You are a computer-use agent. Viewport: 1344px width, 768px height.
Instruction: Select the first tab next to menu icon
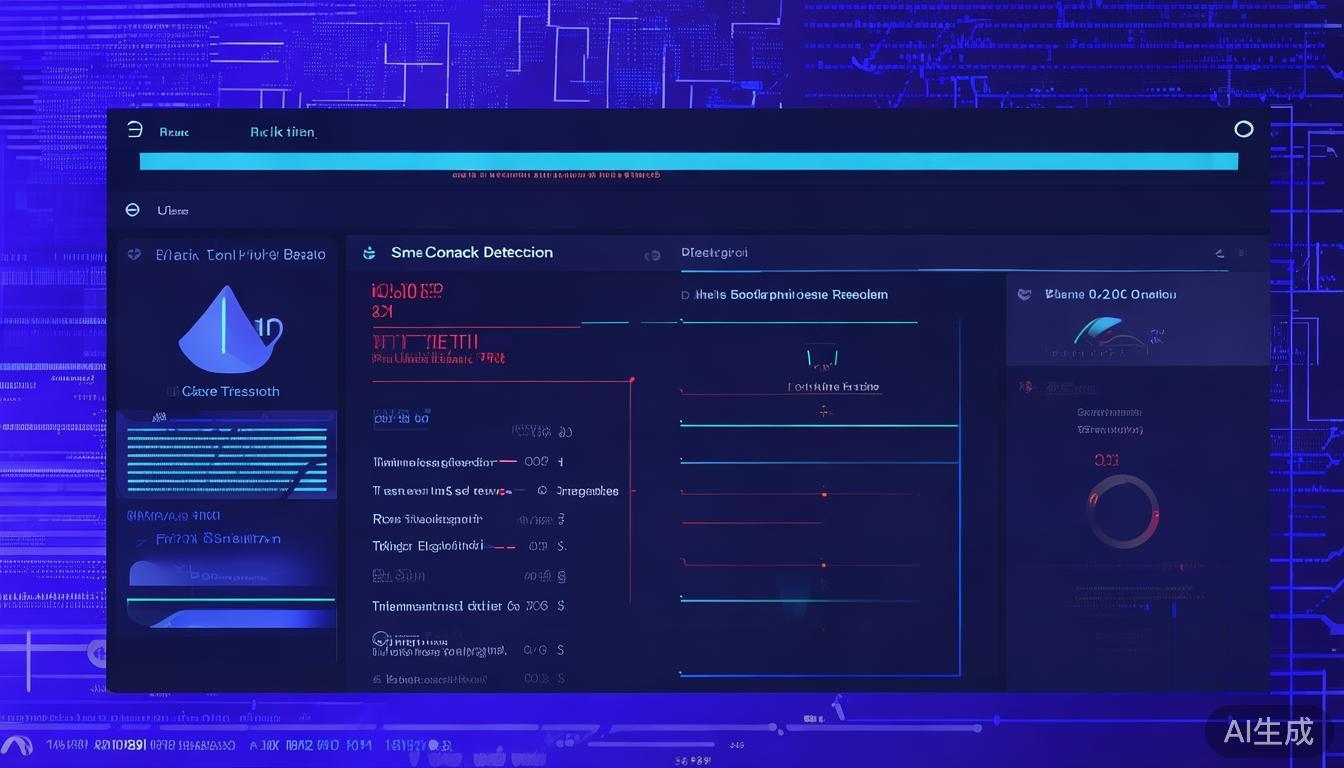174,132
